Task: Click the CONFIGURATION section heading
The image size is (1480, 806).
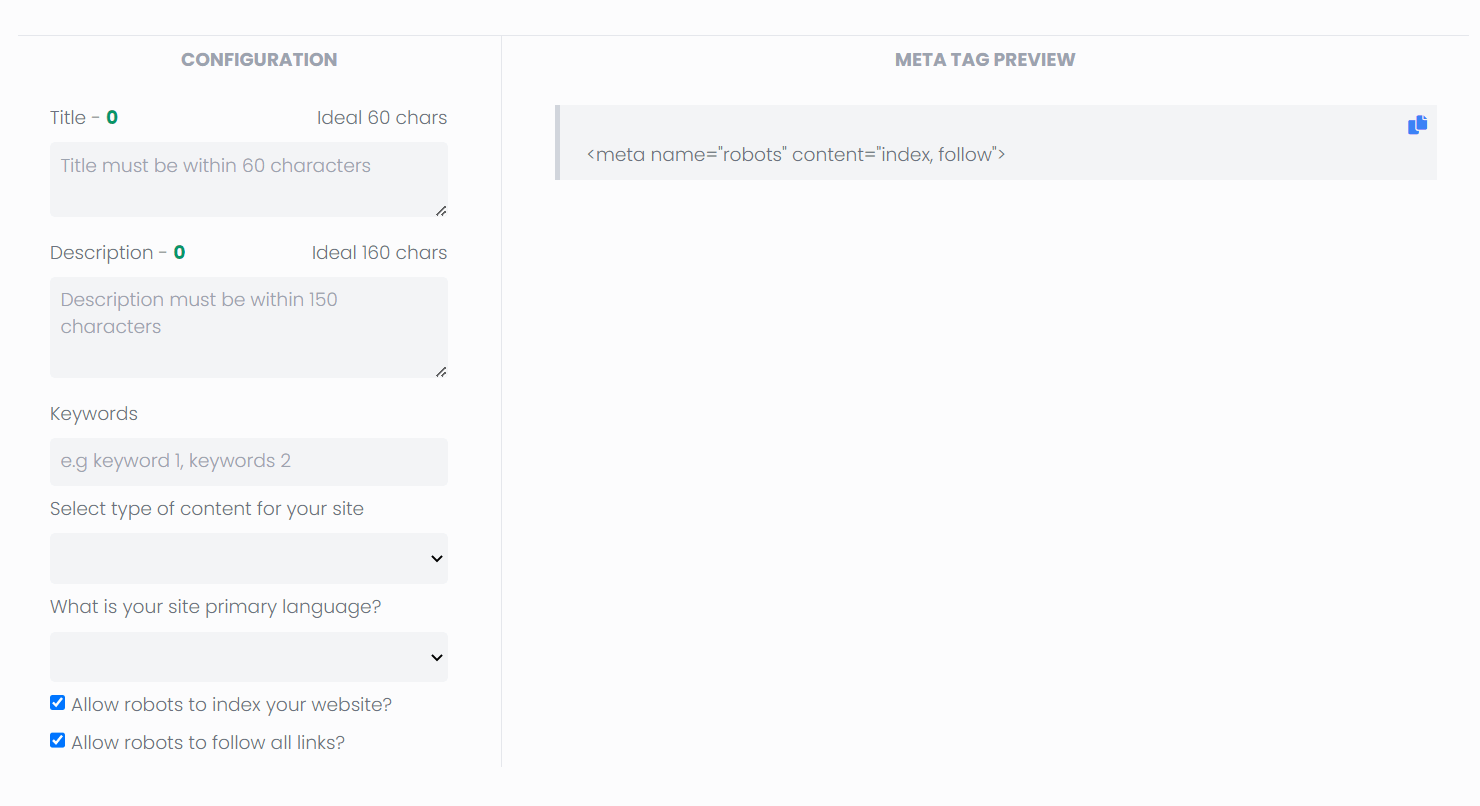Action: pyautogui.click(x=258, y=59)
